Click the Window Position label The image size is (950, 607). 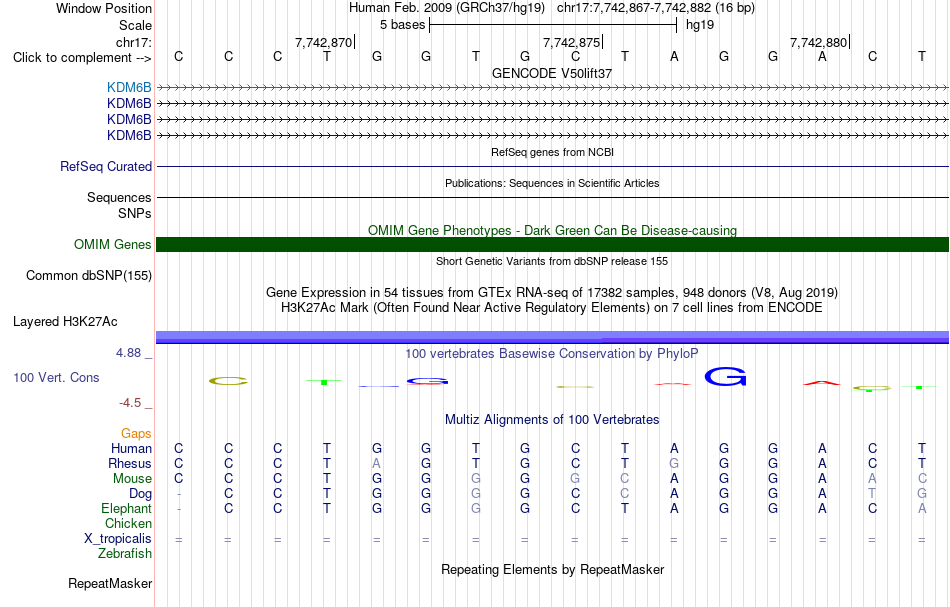click(x=104, y=8)
